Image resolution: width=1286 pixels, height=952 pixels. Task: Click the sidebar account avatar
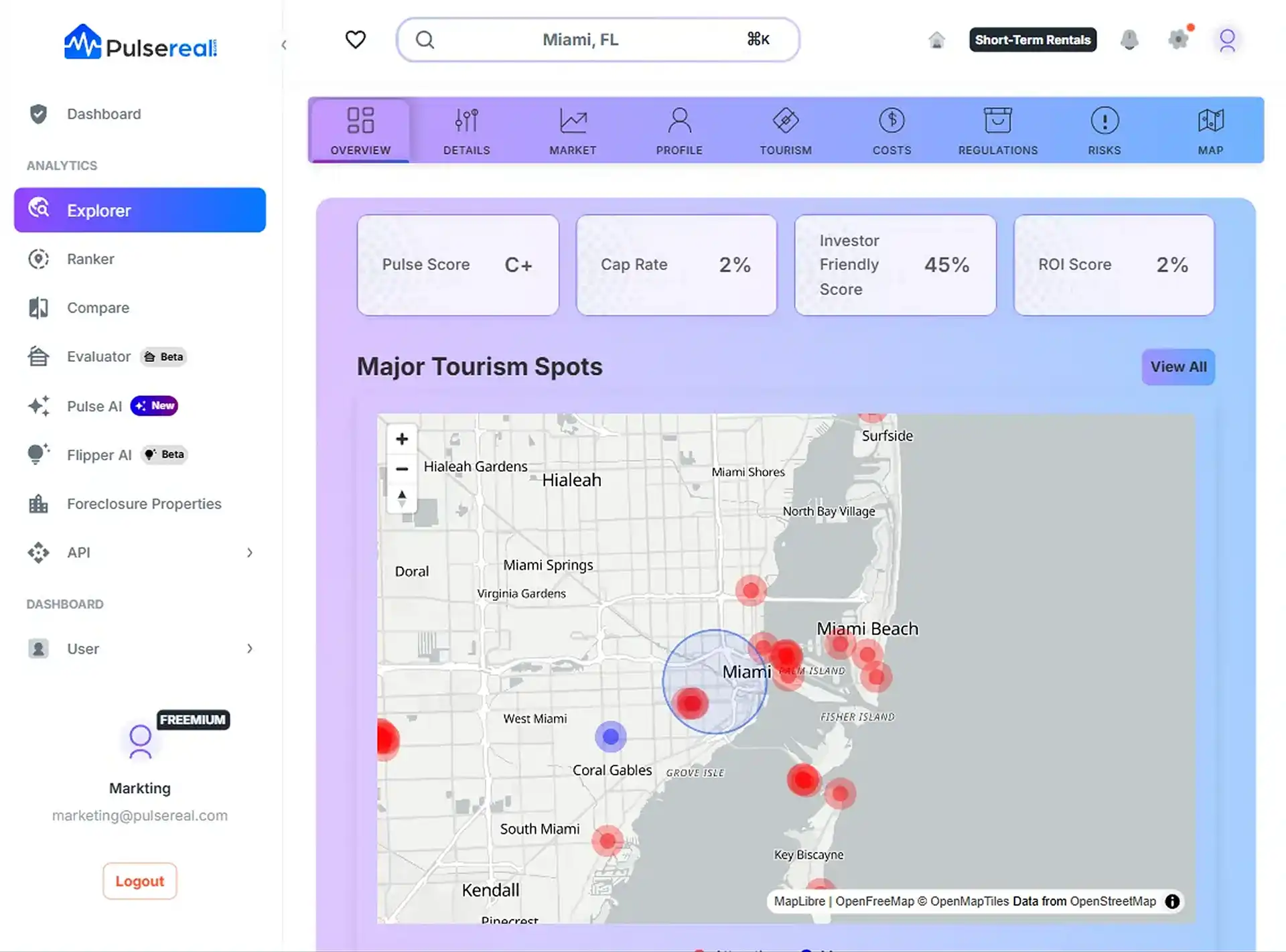click(x=140, y=741)
